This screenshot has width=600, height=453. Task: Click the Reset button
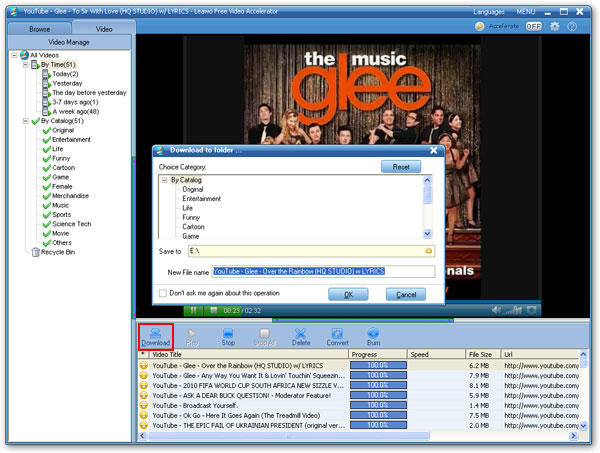[401, 167]
